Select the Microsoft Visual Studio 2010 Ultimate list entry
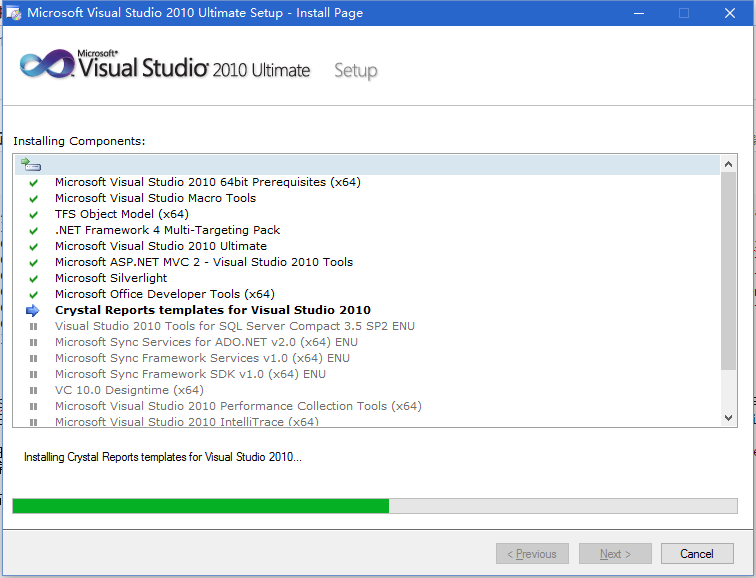The height and width of the screenshot is (578, 756). [x=161, y=246]
